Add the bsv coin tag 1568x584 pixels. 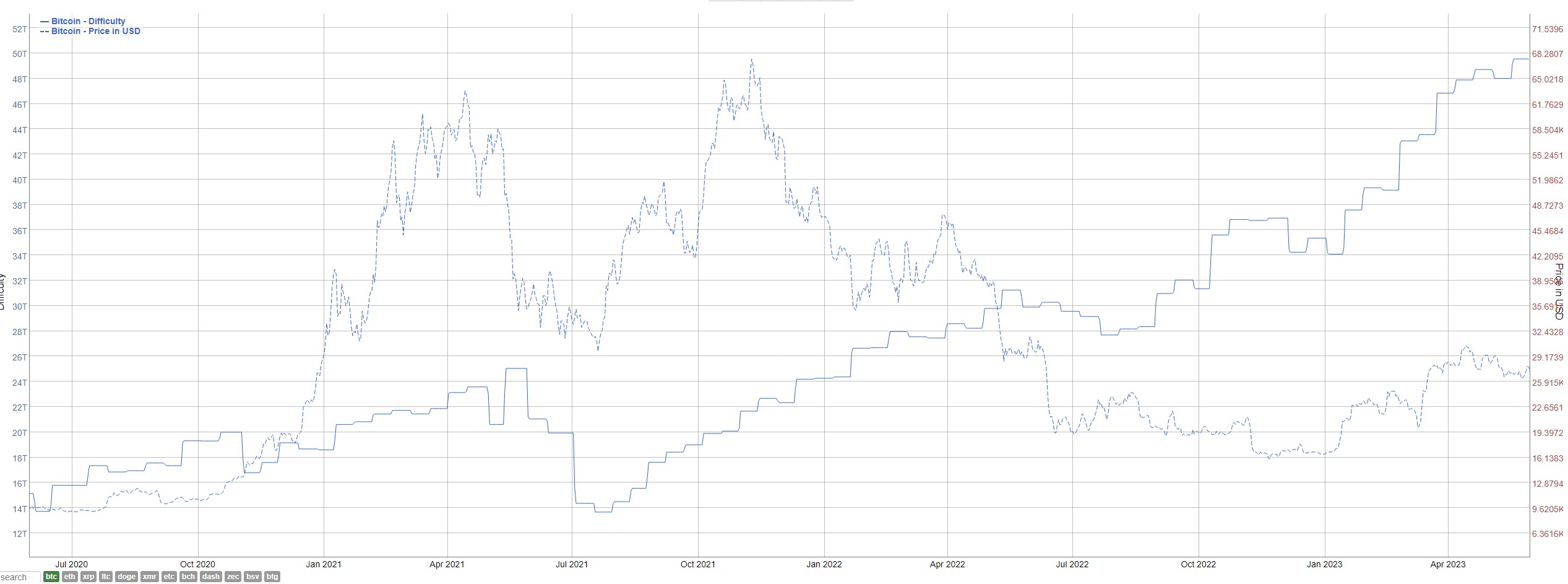point(252,577)
